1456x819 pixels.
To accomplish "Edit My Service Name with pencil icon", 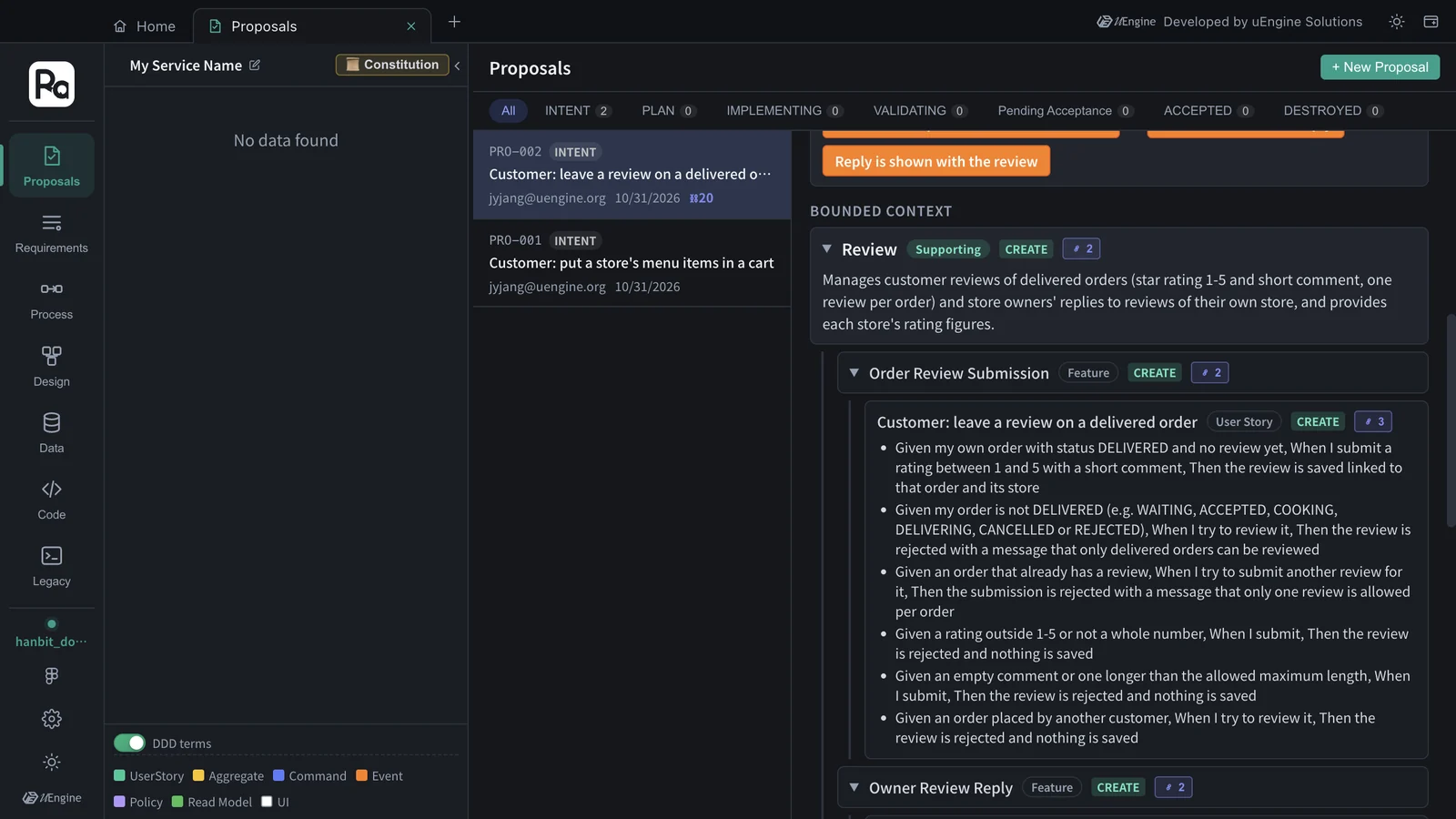I will point(255,66).
